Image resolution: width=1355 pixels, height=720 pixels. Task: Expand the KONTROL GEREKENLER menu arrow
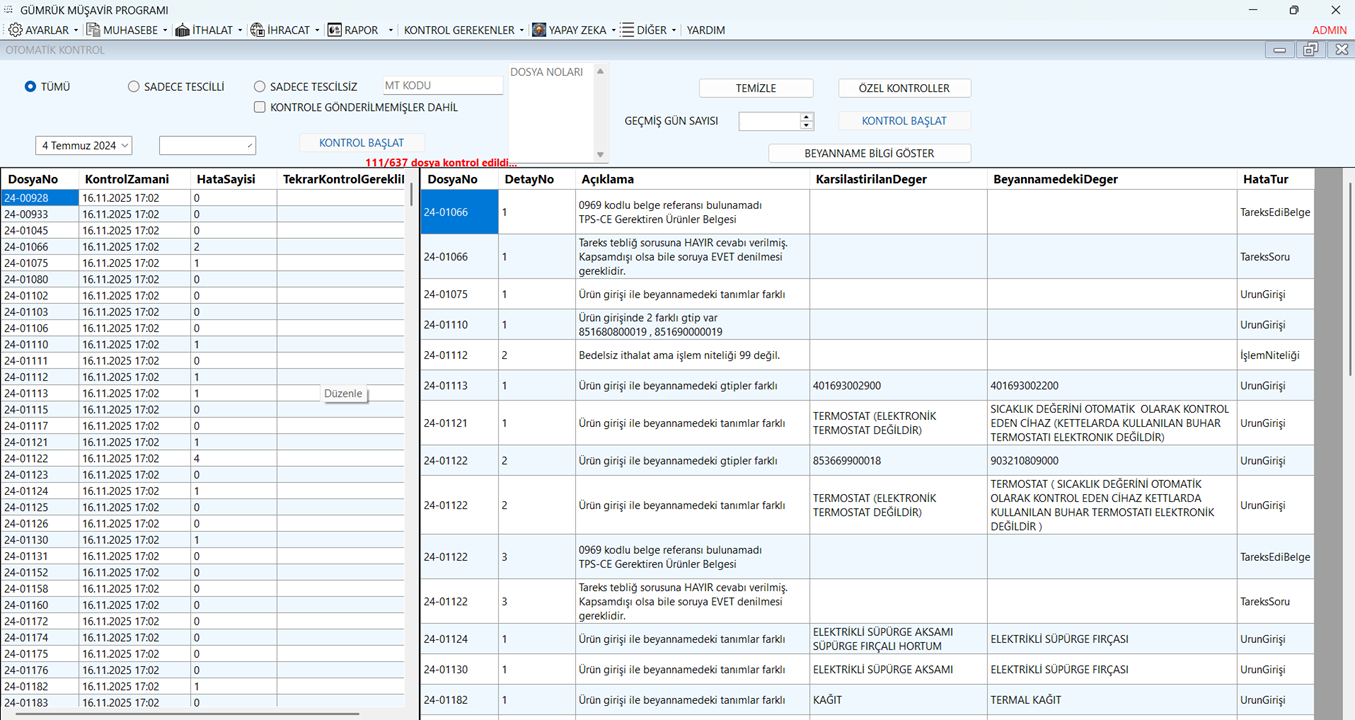pos(522,30)
